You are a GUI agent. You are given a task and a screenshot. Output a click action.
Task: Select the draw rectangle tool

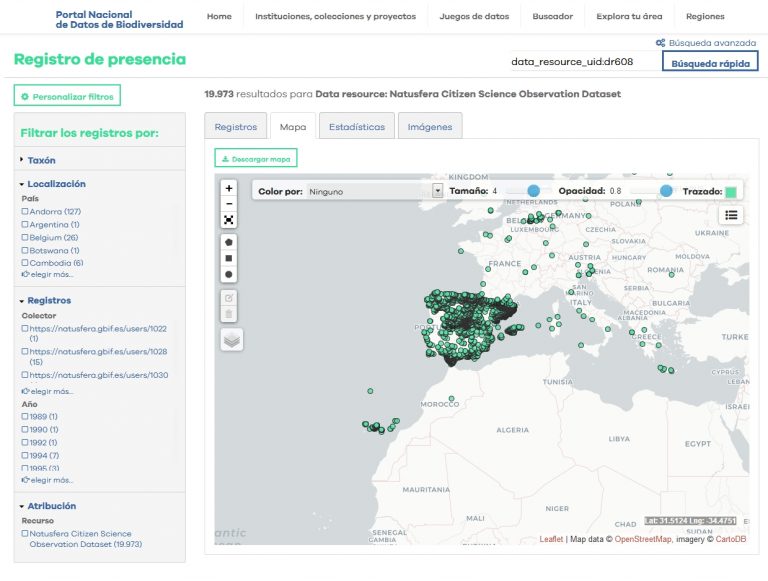pyautogui.click(x=229, y=258)
